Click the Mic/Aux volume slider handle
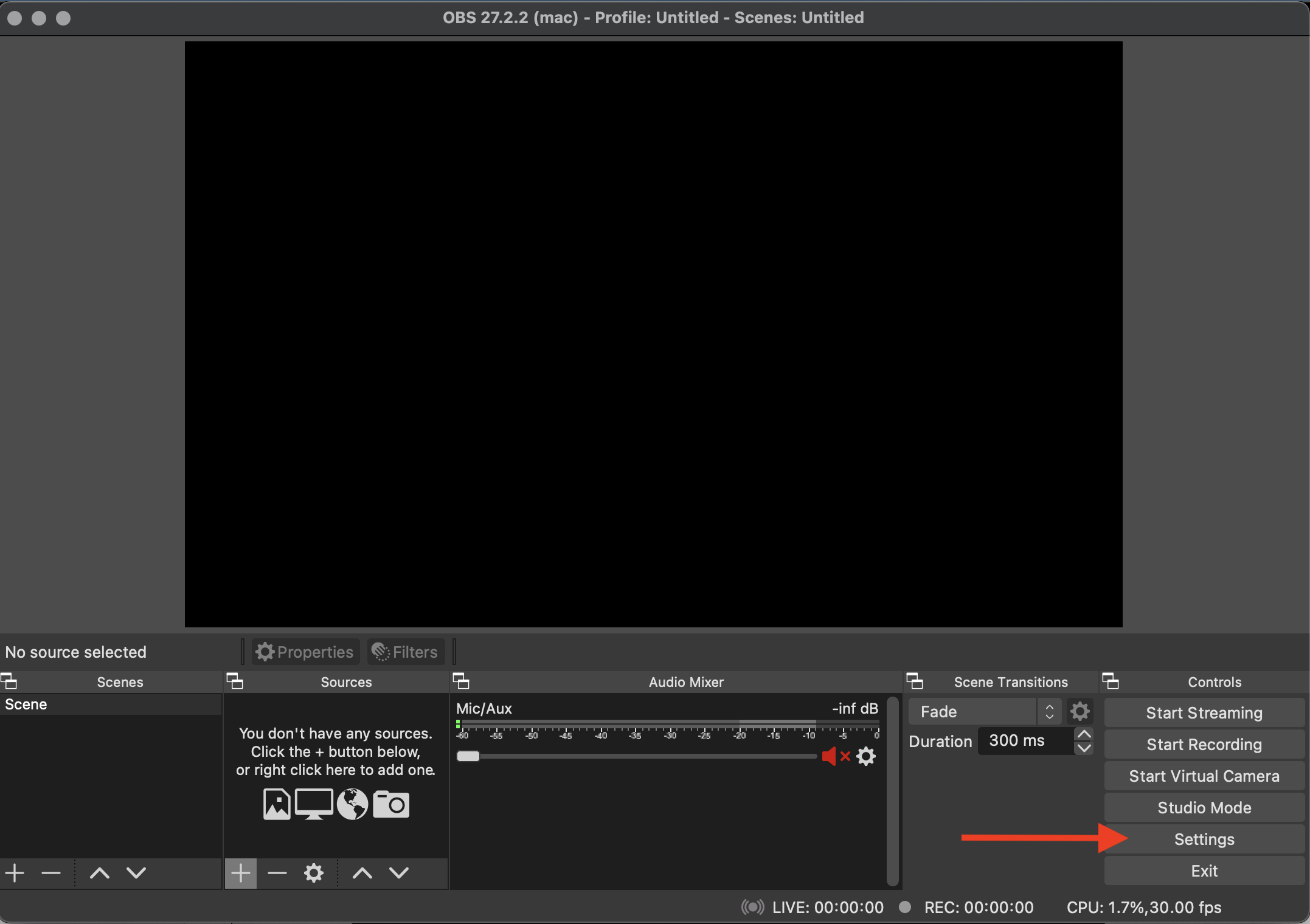The image size is (1310, 924). click(x=468, y=756)
